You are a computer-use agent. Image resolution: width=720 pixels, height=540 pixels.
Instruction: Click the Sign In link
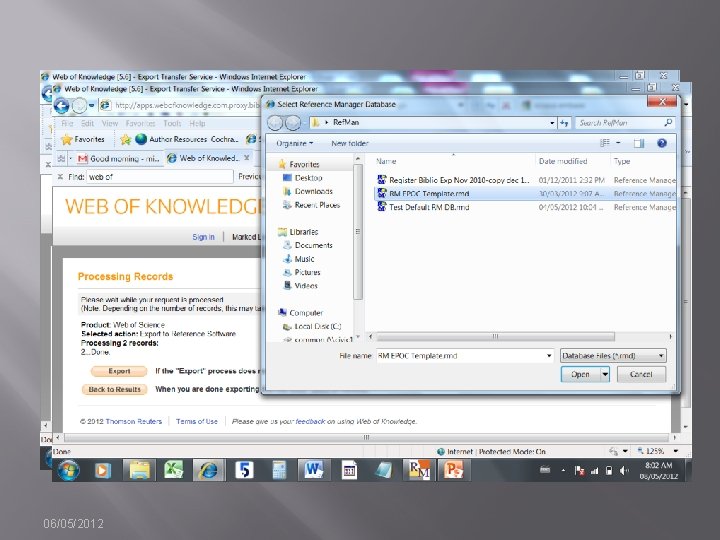click(x=203, y=237)
